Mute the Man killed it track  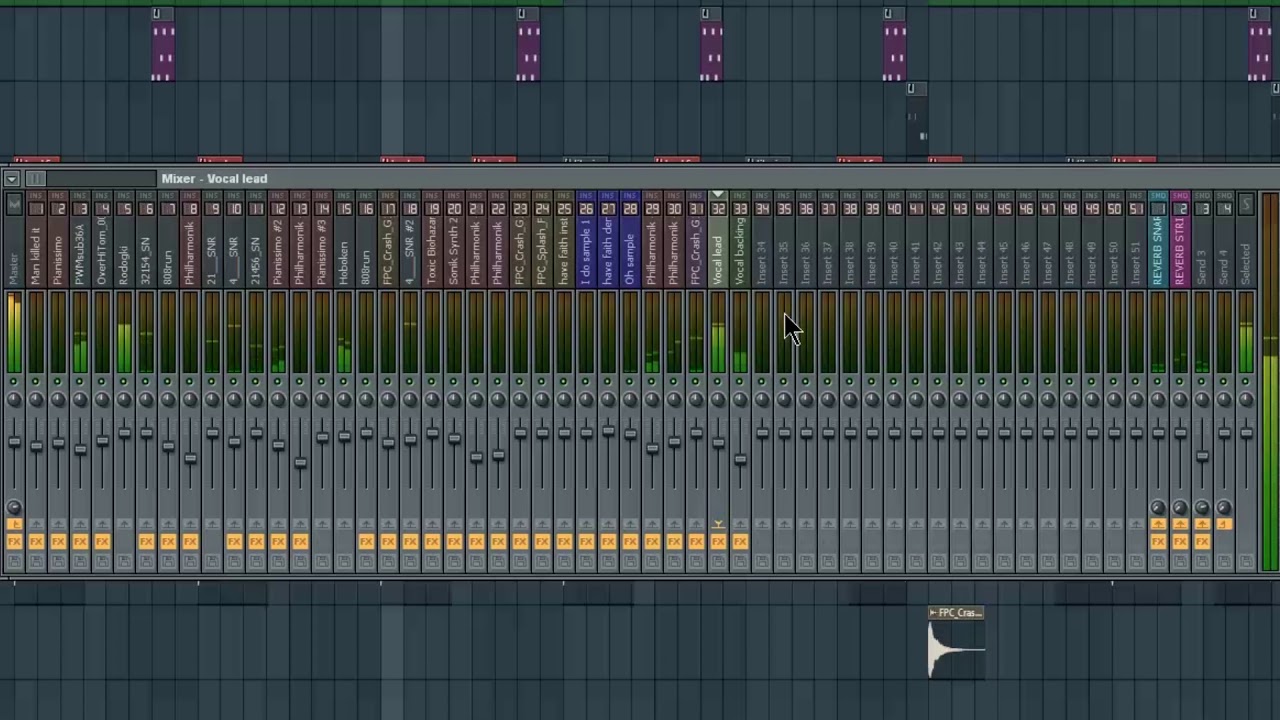(x=36, y=382)
